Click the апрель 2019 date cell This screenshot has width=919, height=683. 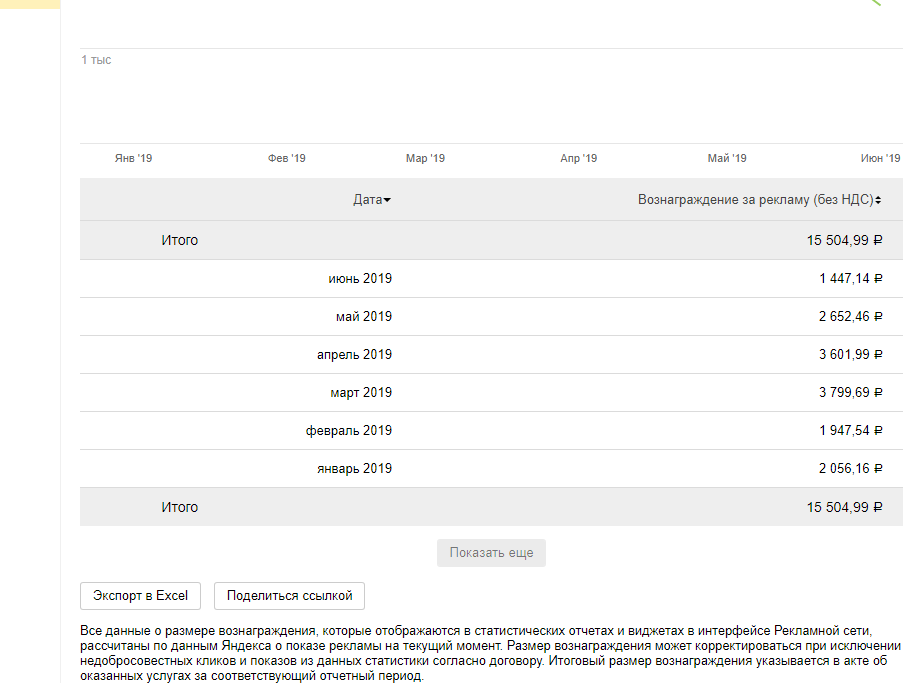click(354, 355)
